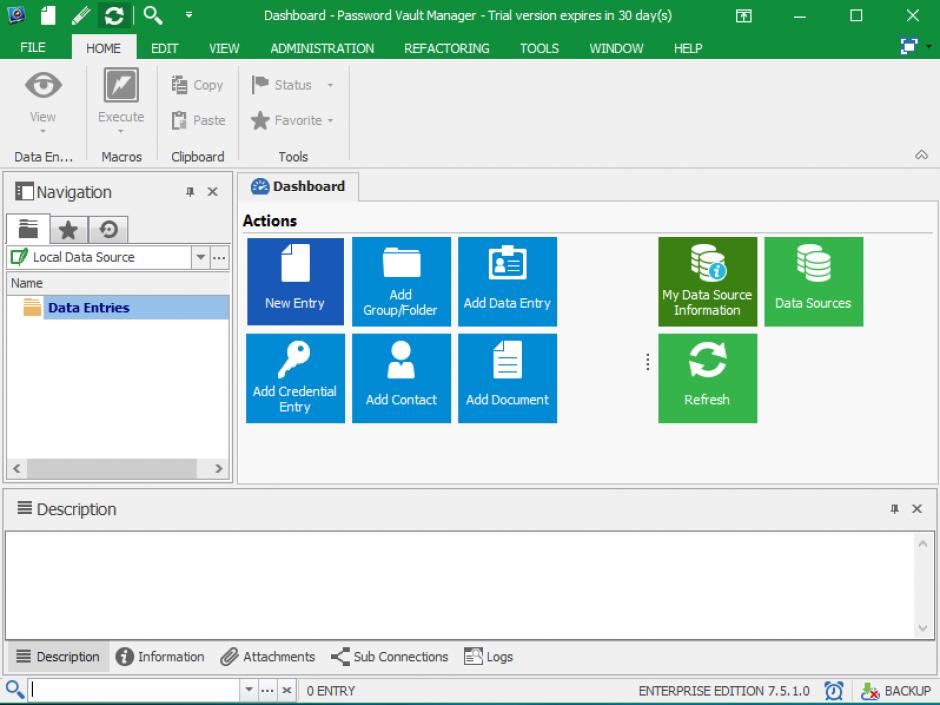Open the Favorite dropdown in Tools group
The image size is (940, 705).
pos(292,120)
